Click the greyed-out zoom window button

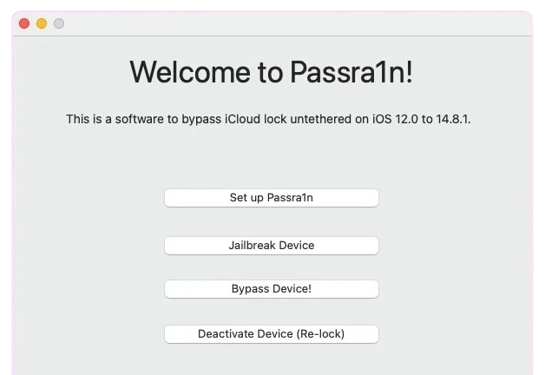tap(59, 23)
